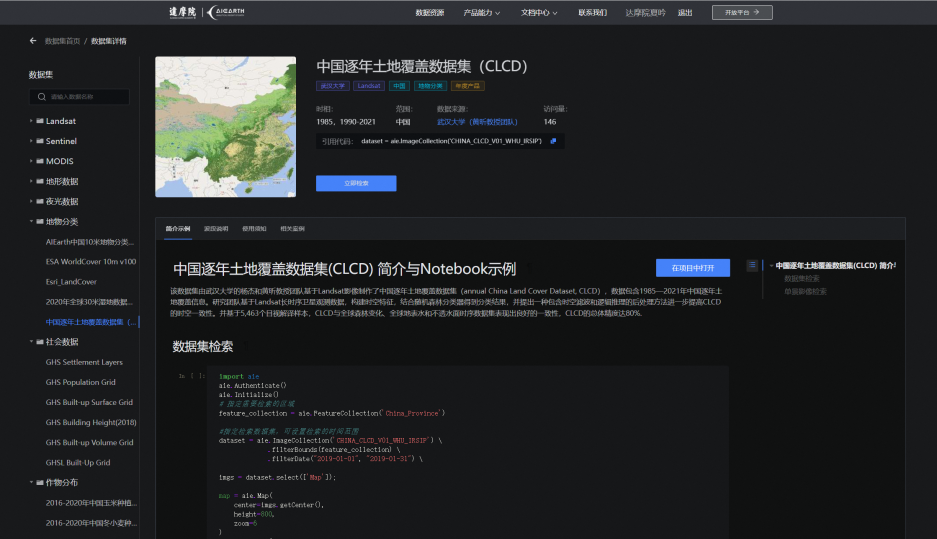Click the 社会数据 folder icon
Viewport: 937px width, 539px height.
tap(40, 342)
